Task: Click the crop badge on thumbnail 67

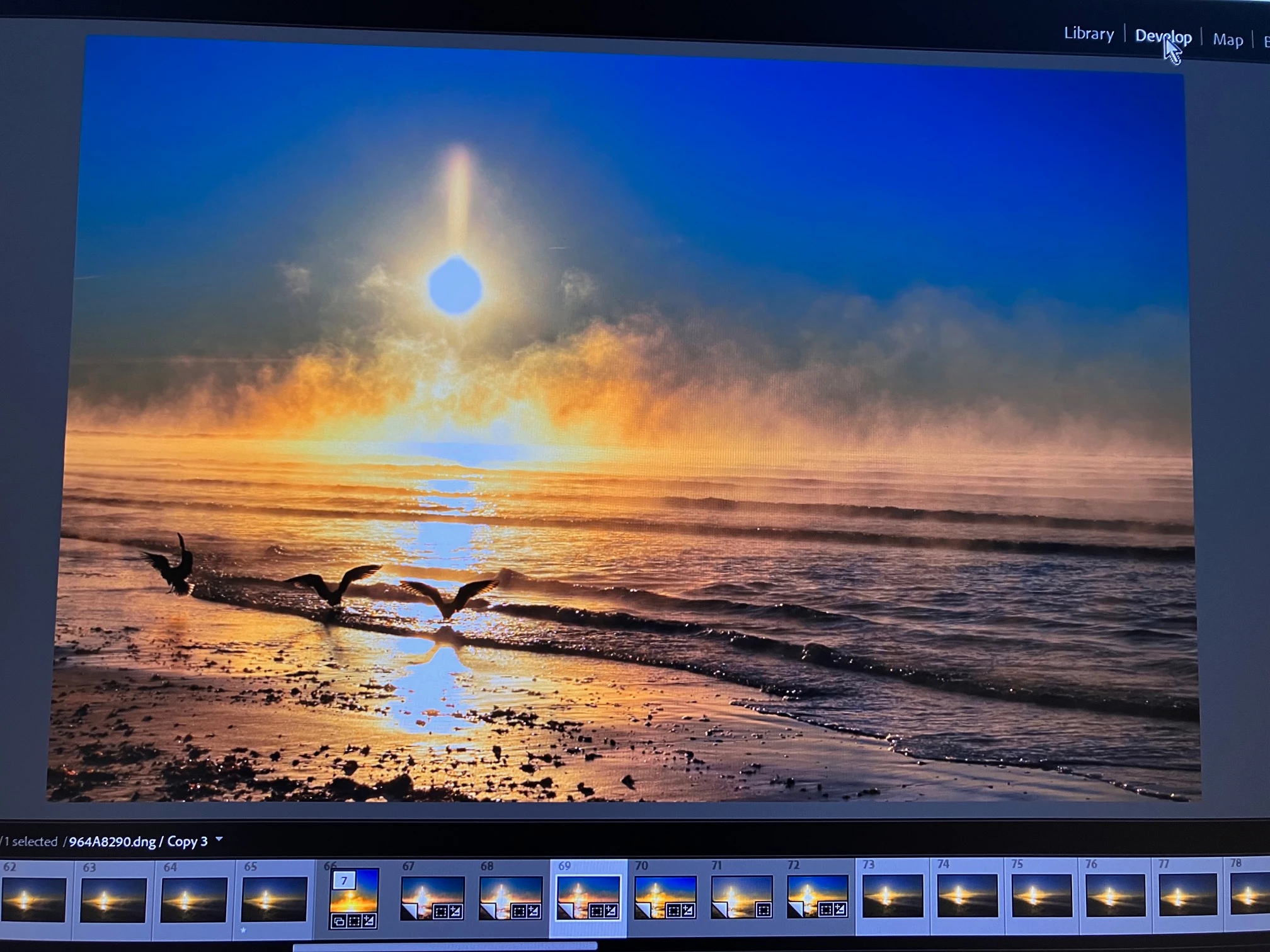Action: coord(440,911)
